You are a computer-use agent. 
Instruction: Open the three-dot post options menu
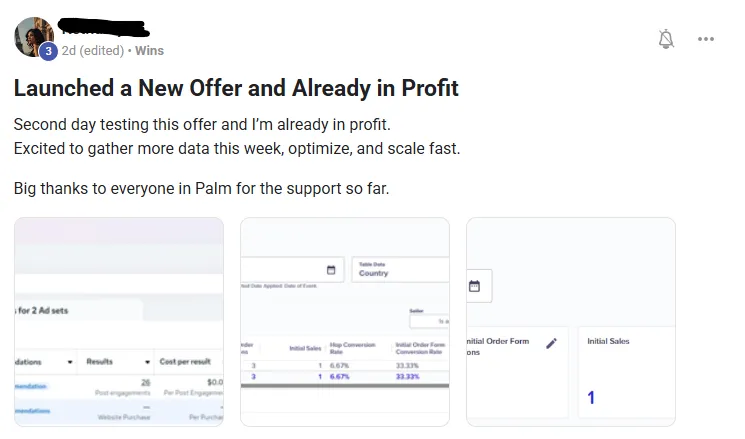706,39
